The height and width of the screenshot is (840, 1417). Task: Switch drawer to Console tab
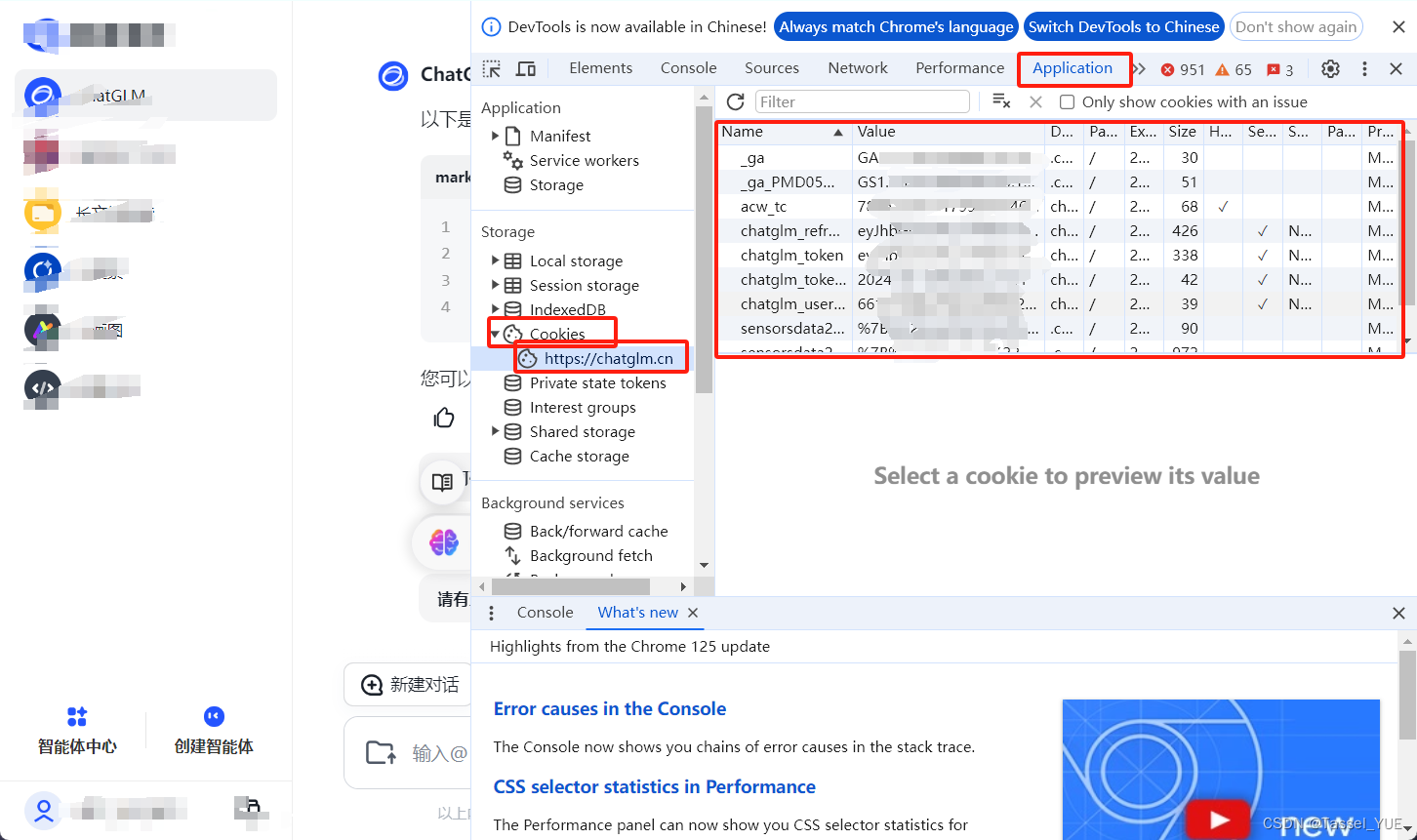click(545, 613)
